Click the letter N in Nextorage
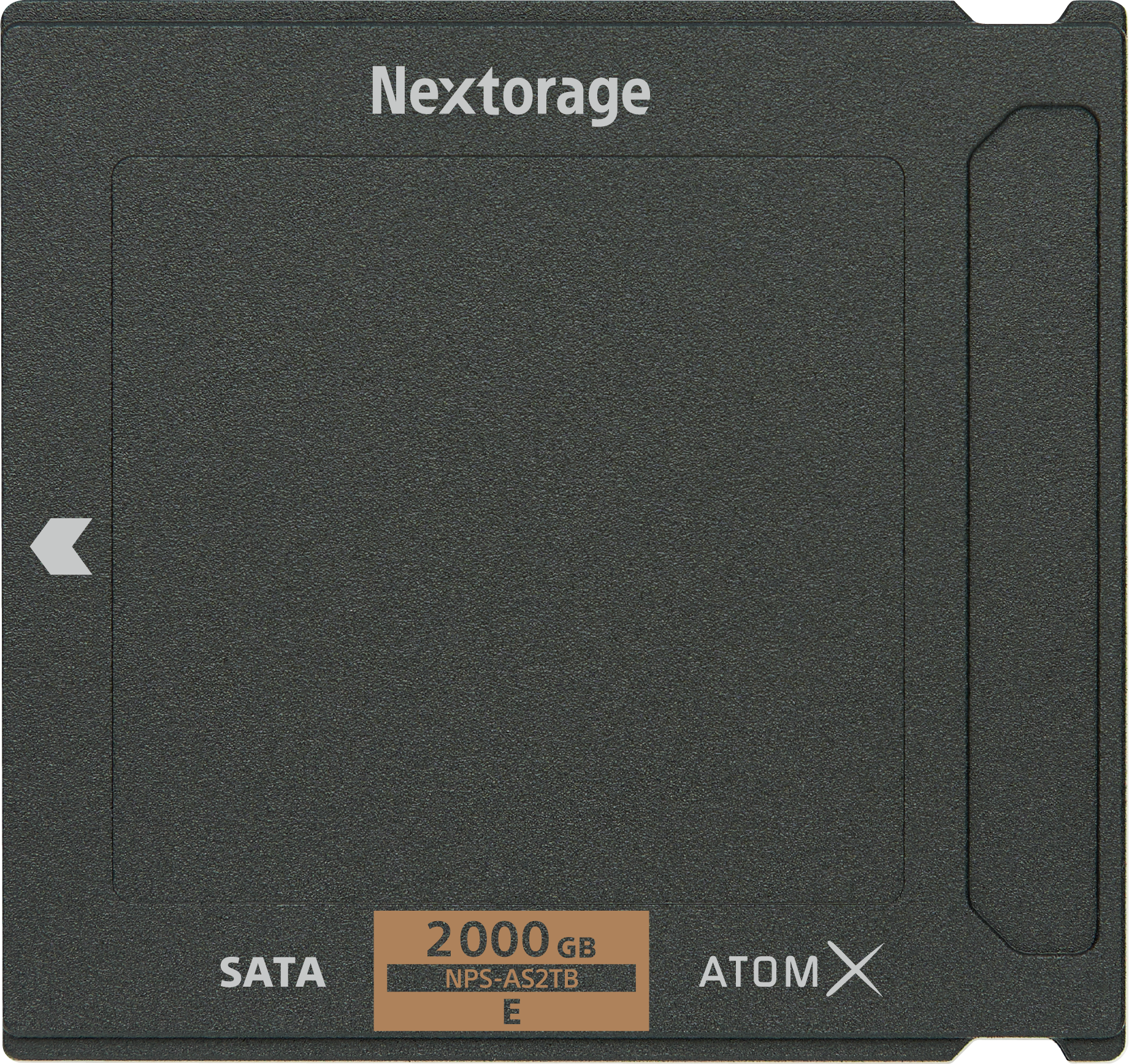The image size is (1129, 1064). point(388,91)
